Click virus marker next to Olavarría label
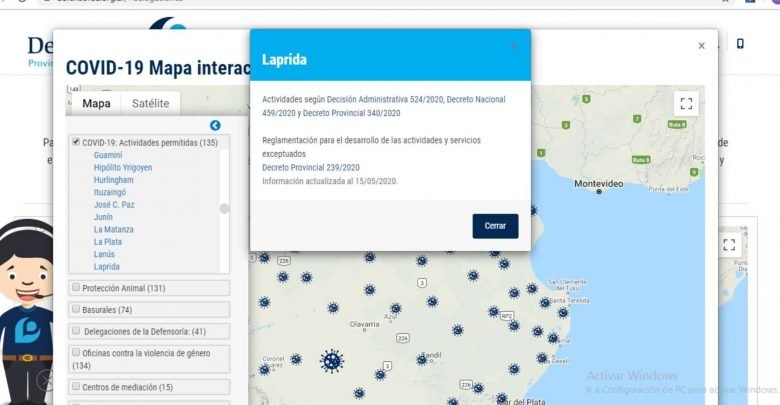 333,308
